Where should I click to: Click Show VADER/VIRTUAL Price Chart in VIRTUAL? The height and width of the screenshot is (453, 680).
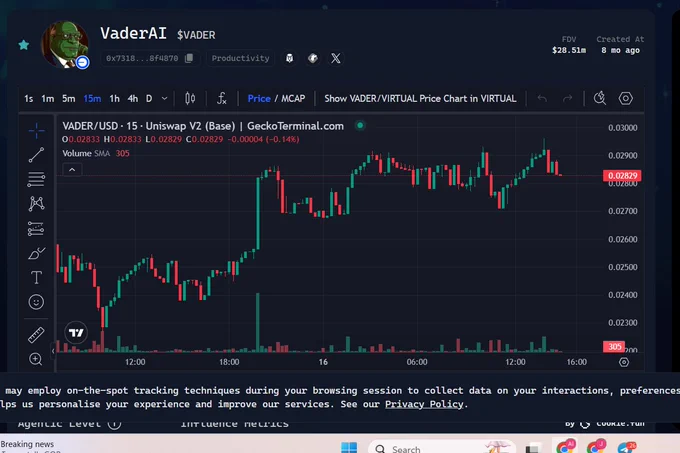pos(420,98)
